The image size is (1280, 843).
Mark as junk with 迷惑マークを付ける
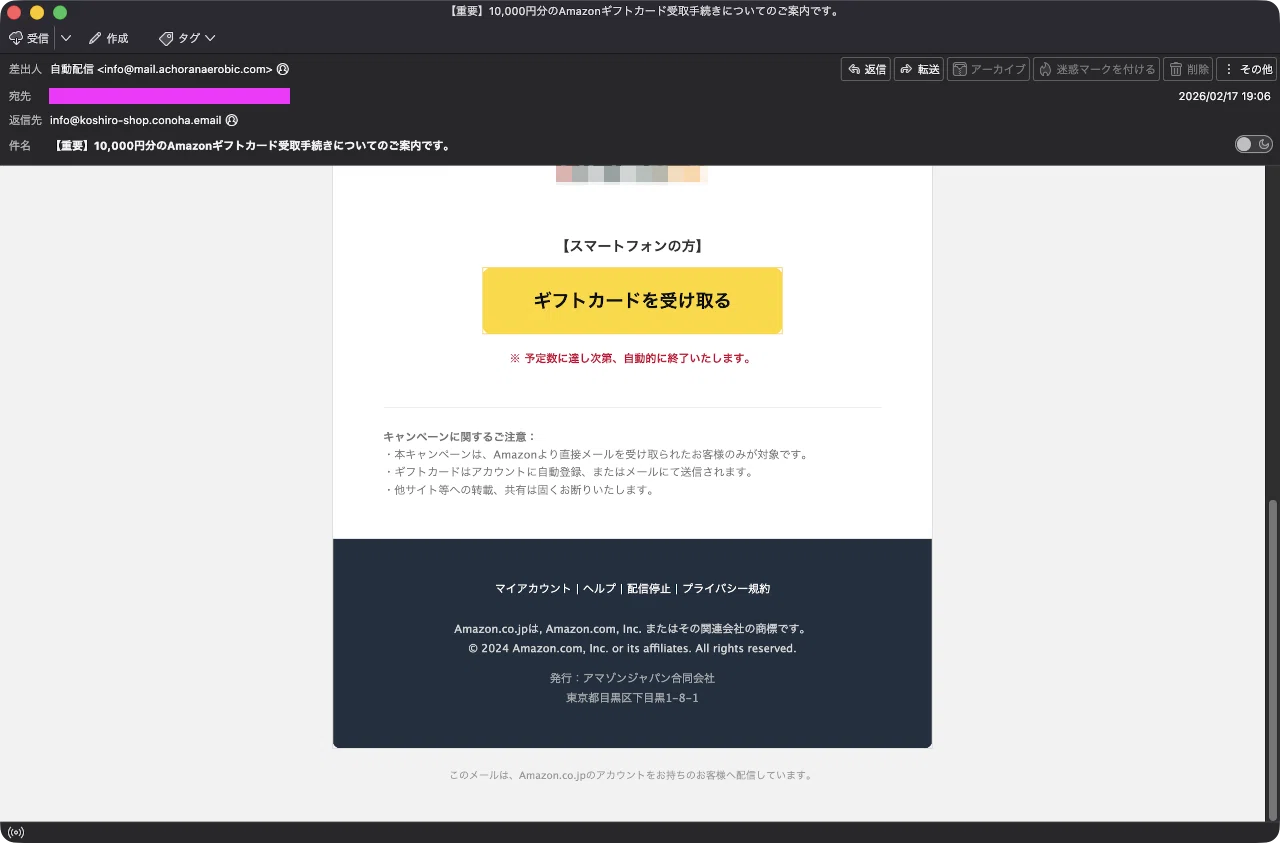click(1096, 69)
